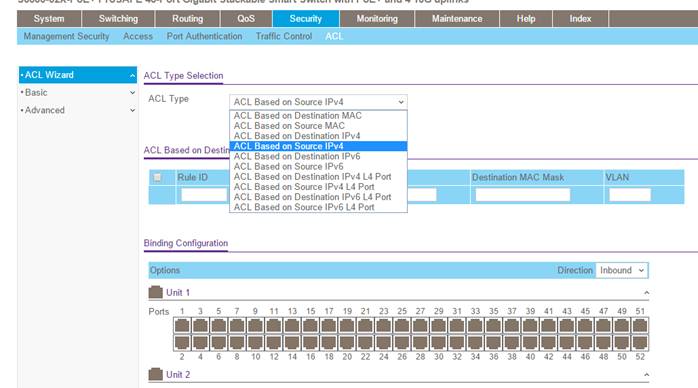Screen dimensions: 698x388
Task: Collapse the Unit 1 port panel
Action: [x=646, y=293]
